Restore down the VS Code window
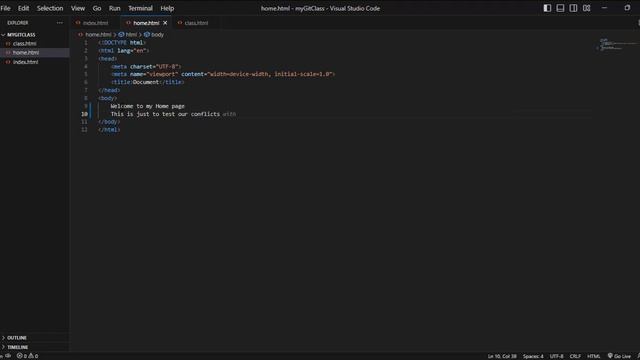The height and width of the screenshot is (360, 640). point(627,8)
